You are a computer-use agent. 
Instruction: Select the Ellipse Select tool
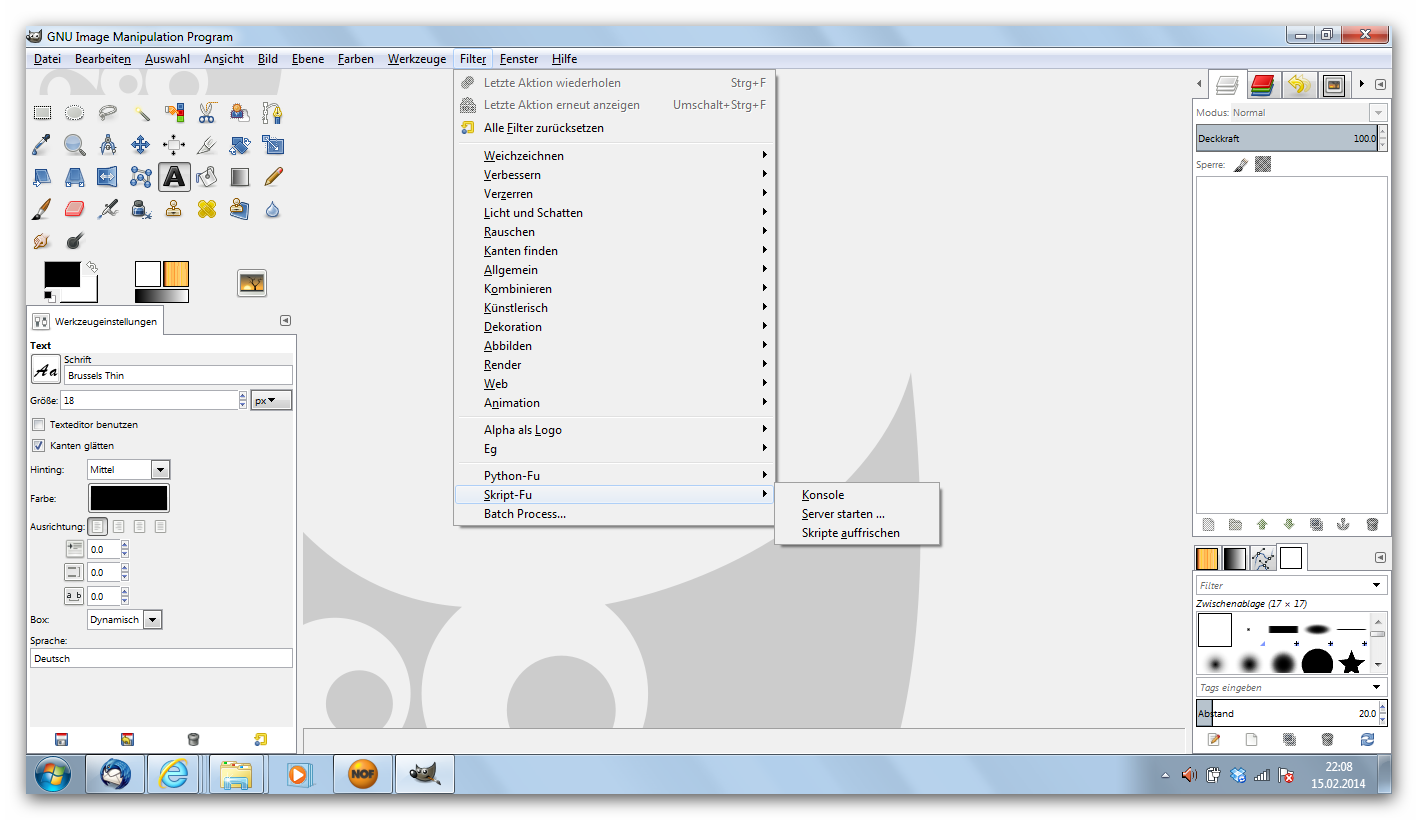75,113
